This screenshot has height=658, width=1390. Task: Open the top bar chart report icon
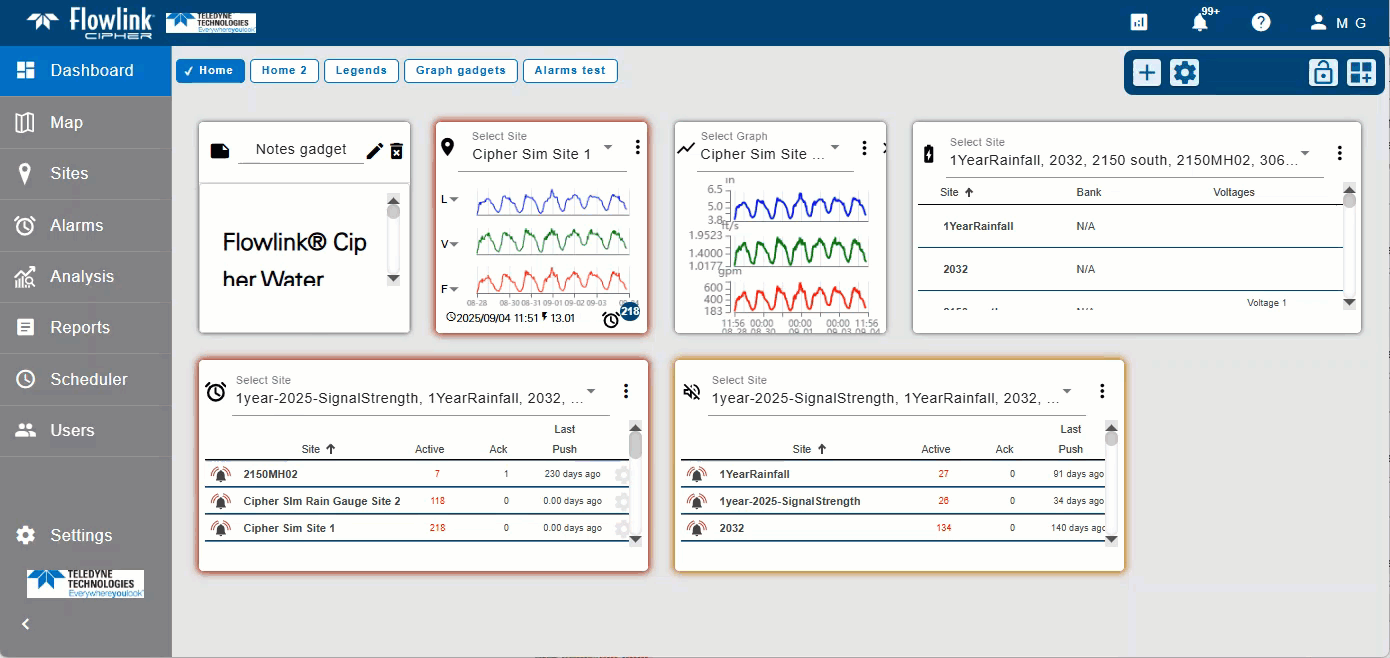coord(1139,22)
